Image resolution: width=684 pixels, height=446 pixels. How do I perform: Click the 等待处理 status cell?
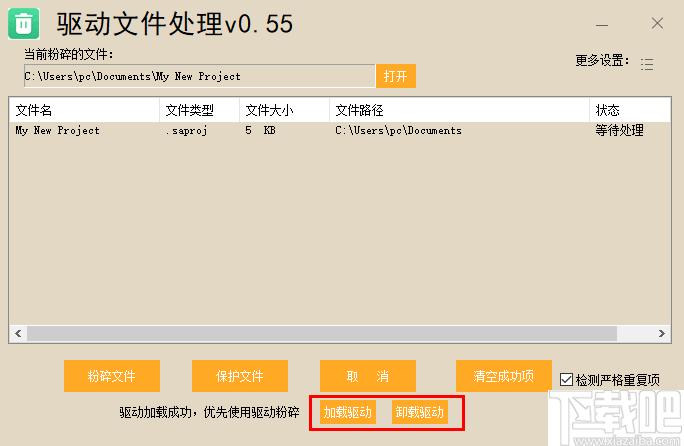click(x=619, y=130)
